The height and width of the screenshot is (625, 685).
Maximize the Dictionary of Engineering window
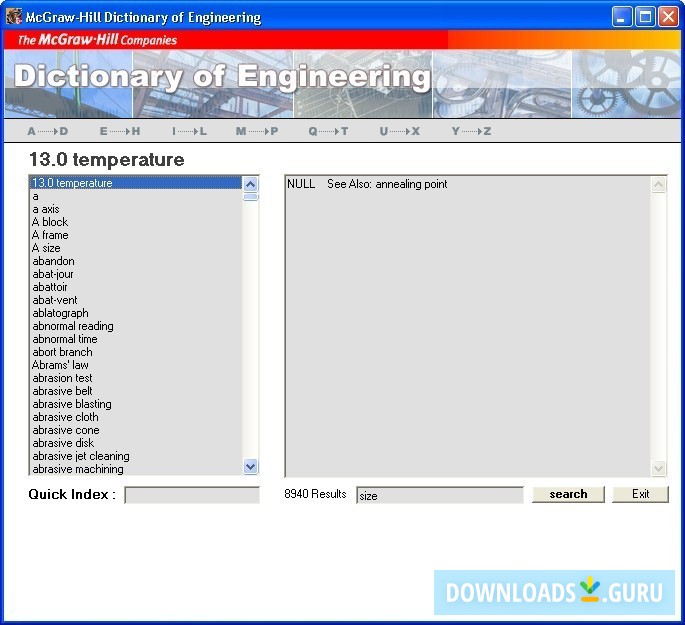[645, 17]
